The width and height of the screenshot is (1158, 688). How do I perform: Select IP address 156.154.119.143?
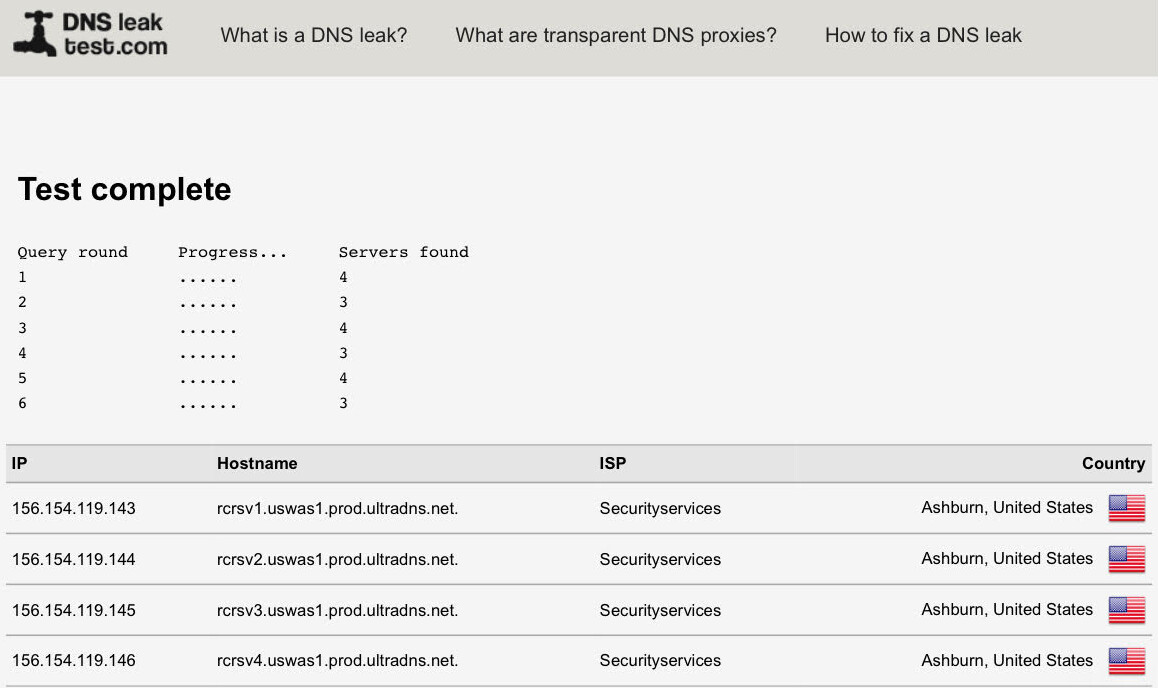pos(74,509)
